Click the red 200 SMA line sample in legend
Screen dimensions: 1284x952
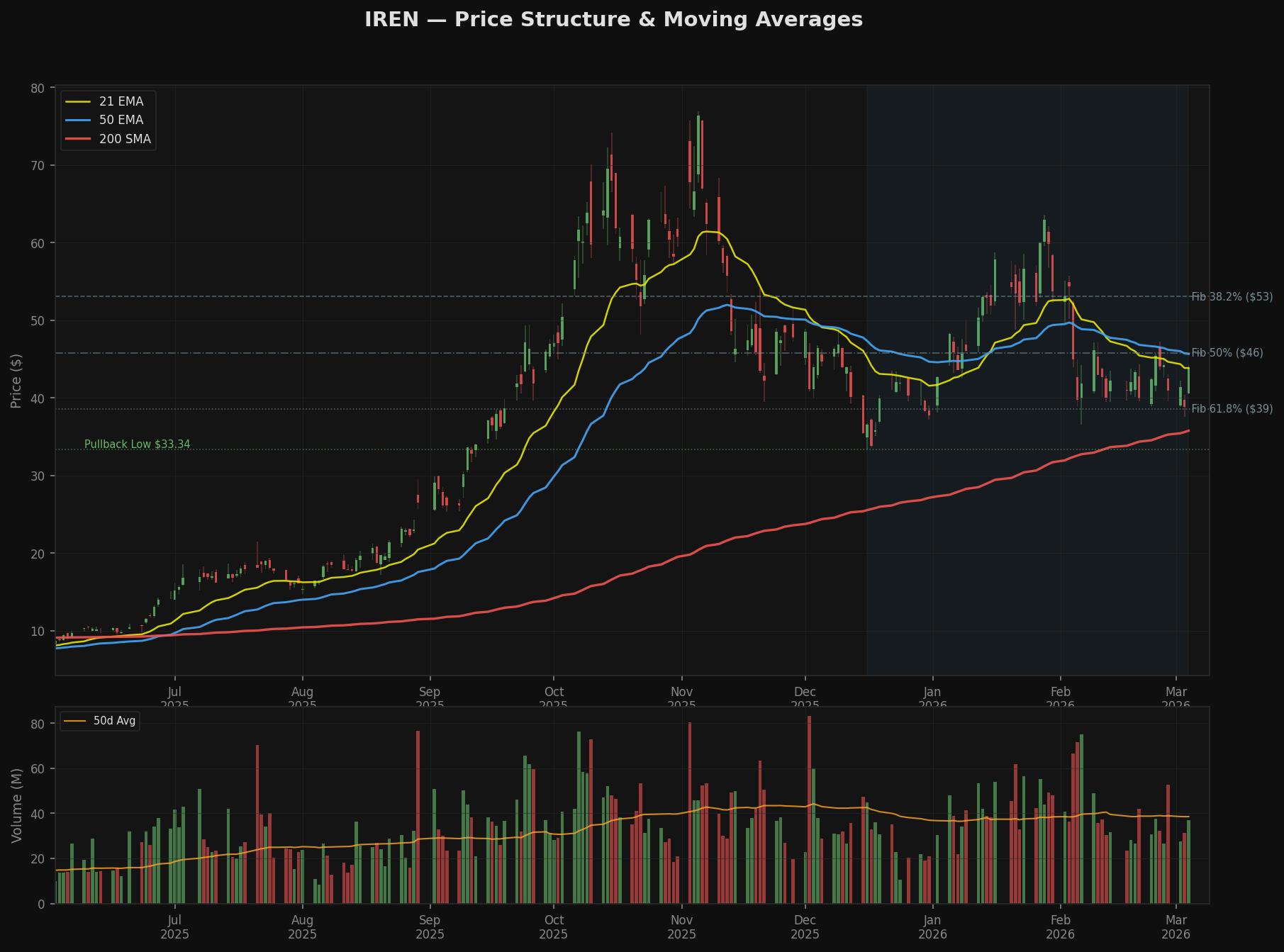click(x=77, y=139)
